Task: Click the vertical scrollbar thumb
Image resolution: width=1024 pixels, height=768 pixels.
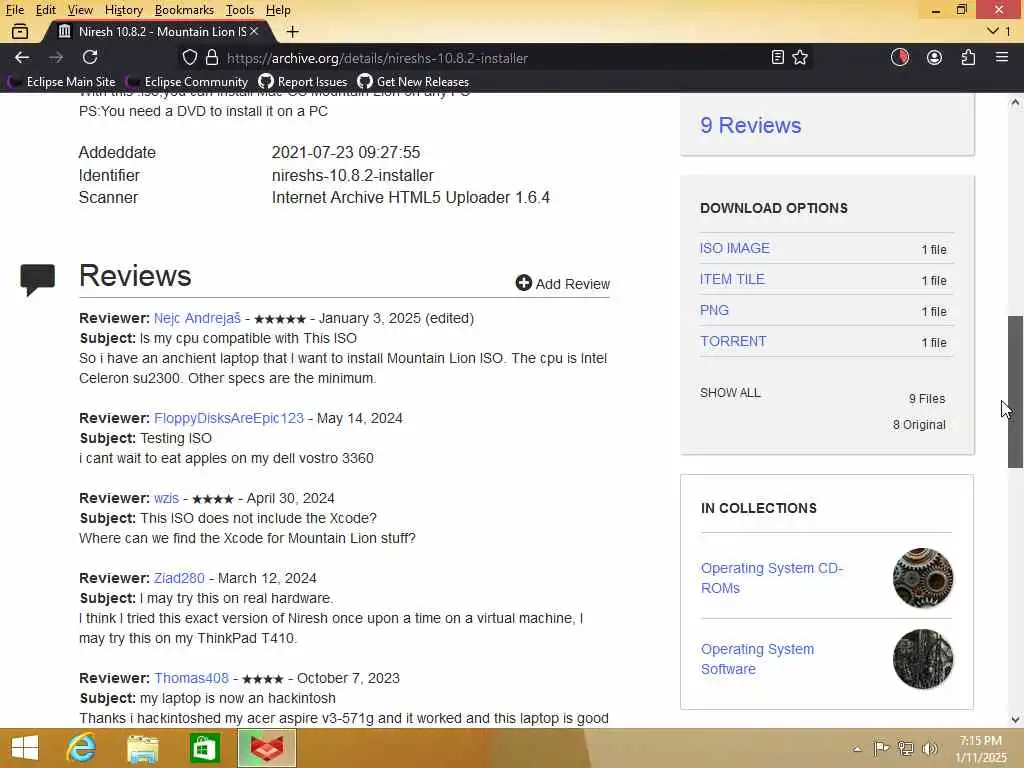Action: 1015,392
